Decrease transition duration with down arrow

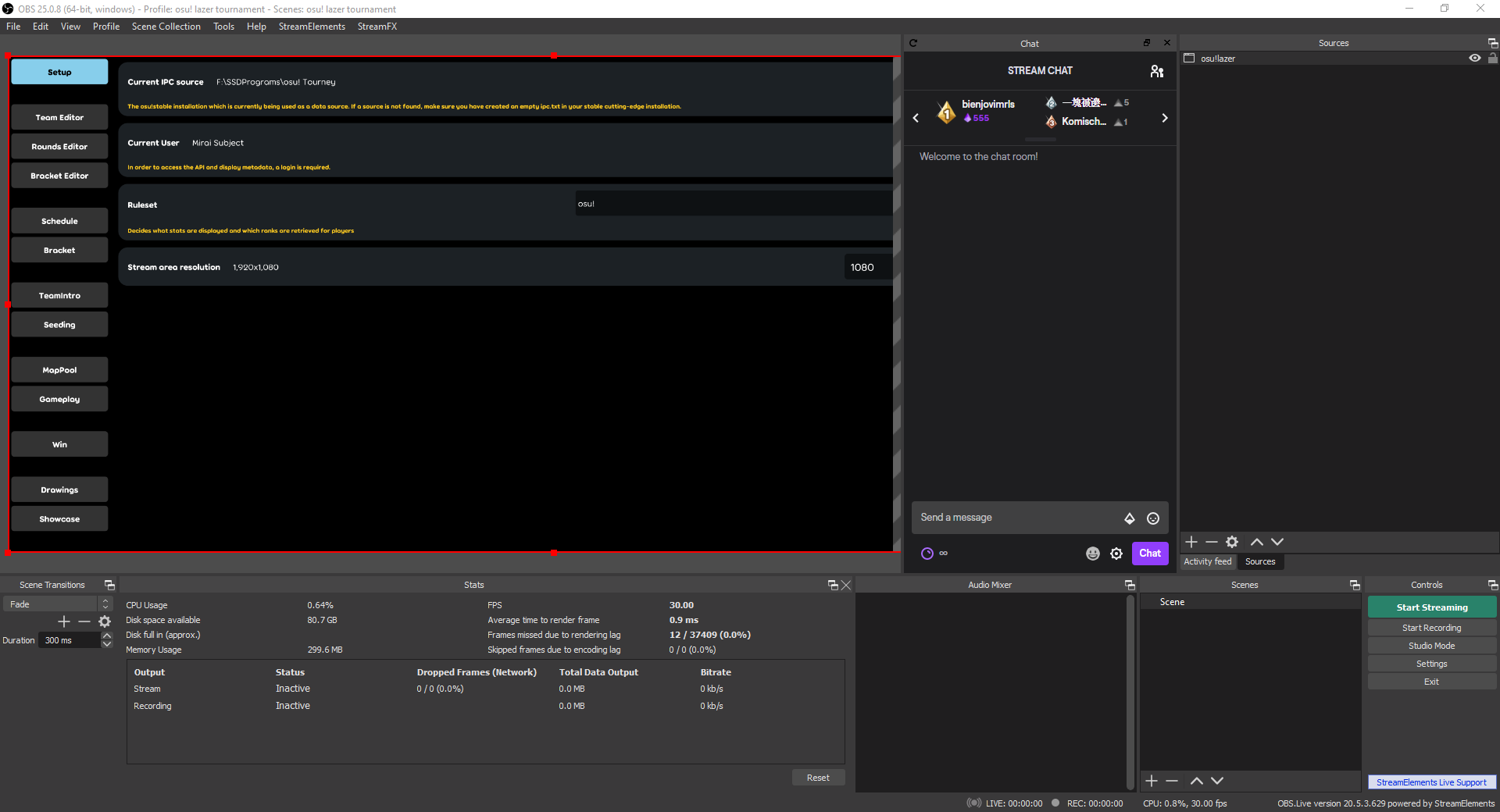(x=107, y=644)
